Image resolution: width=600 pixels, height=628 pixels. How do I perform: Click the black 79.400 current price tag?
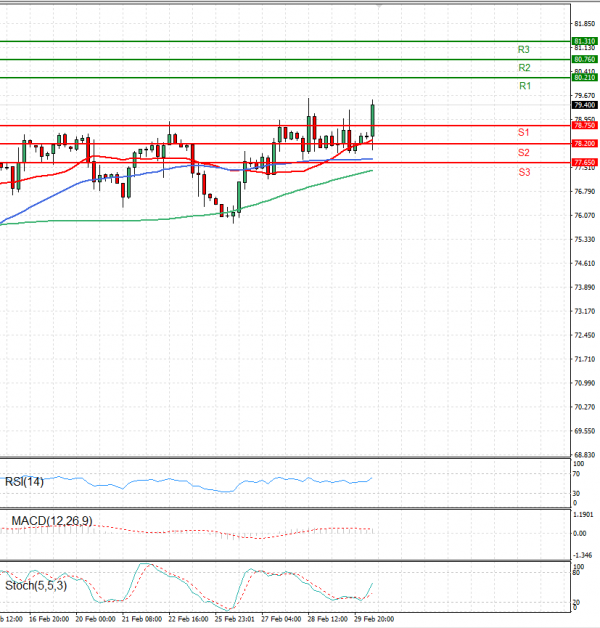click(x=585, y=105)
